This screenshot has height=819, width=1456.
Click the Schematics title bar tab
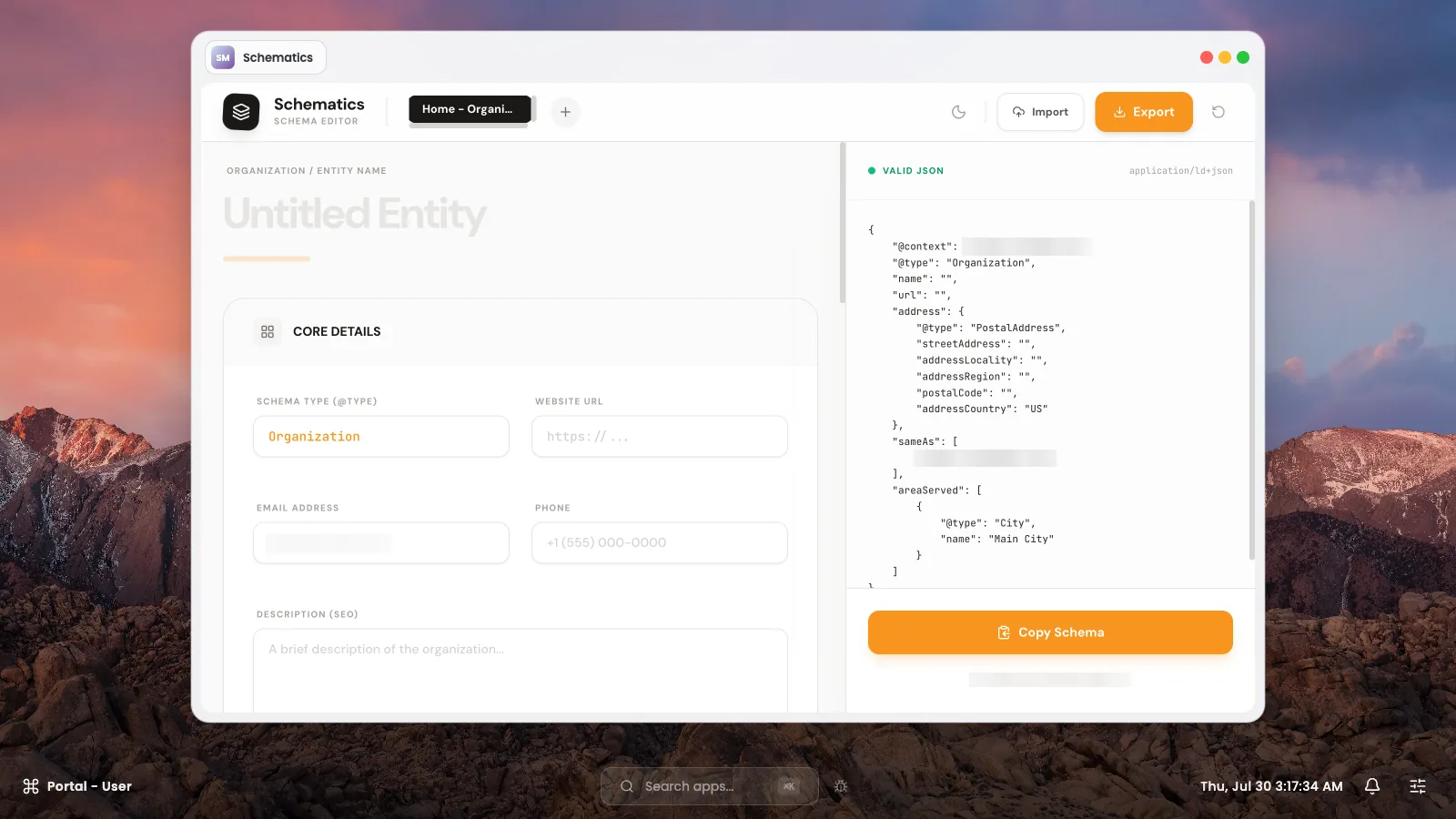click(x=266, y=57)
